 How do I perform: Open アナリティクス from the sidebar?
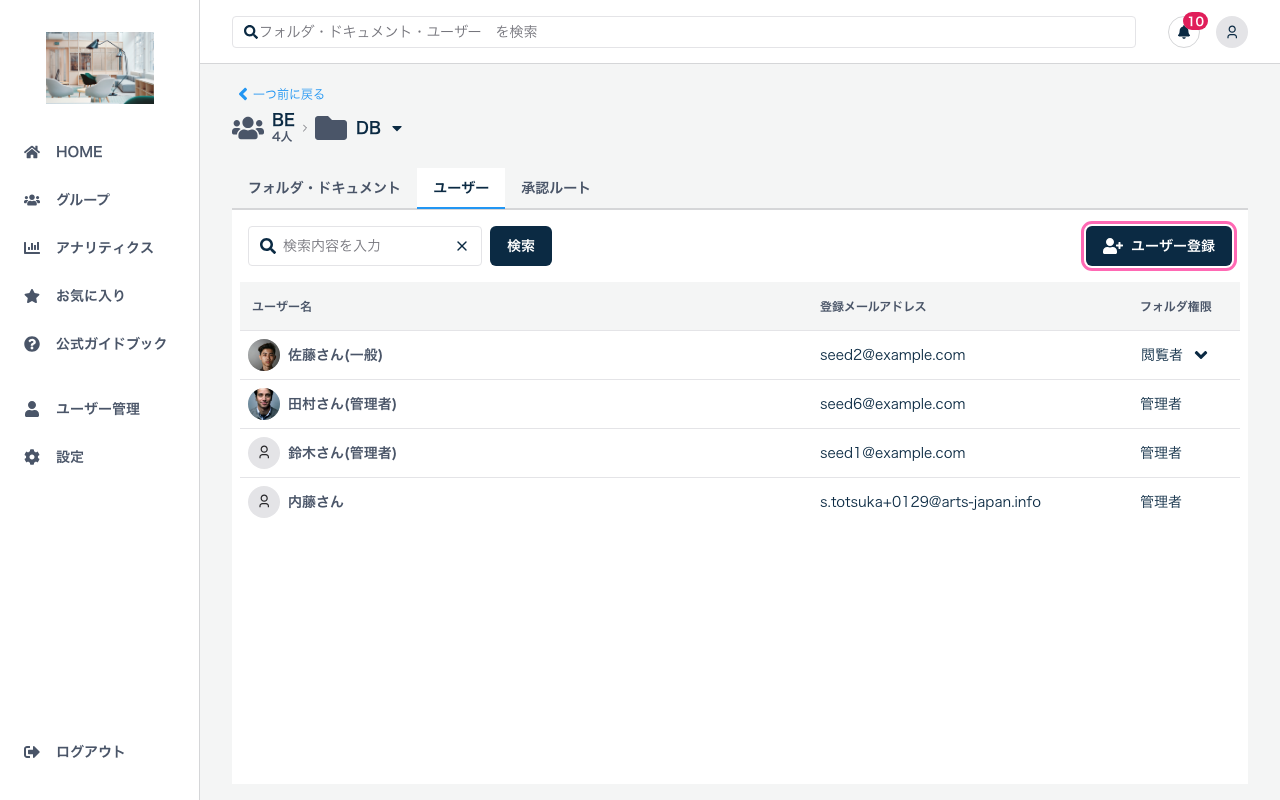point(34,247)
